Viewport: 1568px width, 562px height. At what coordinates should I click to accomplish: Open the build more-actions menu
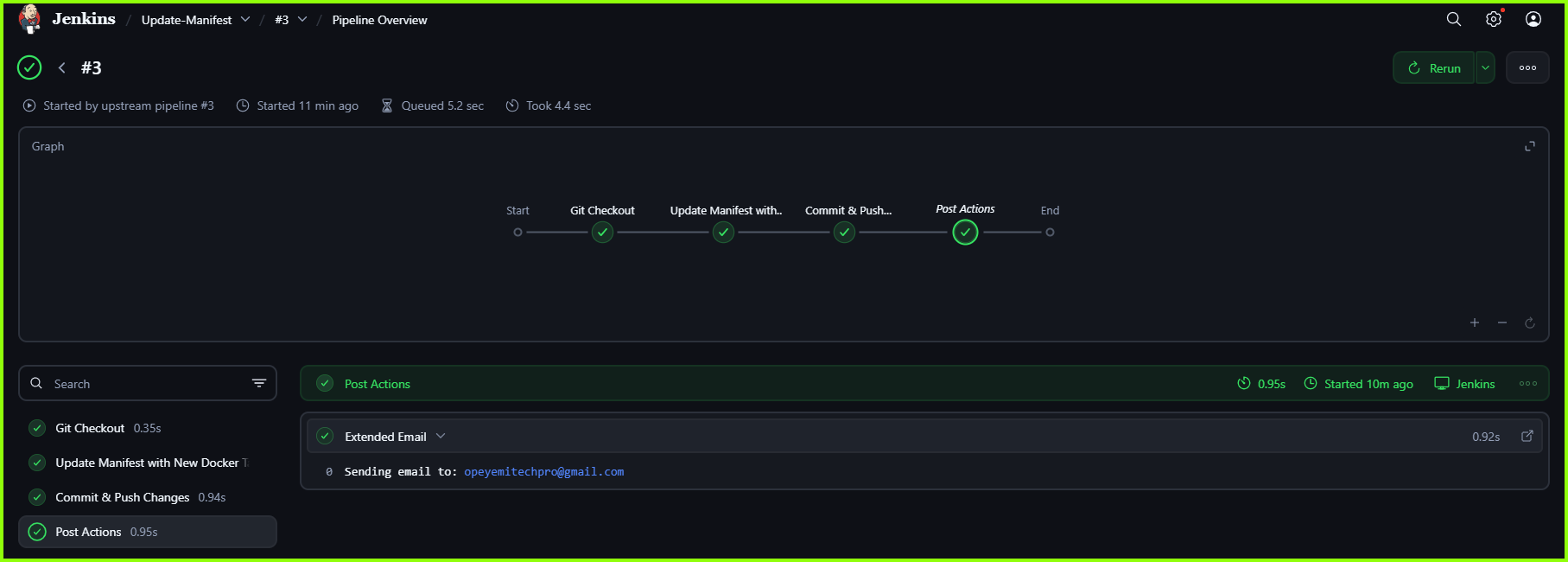tap(1527, 67)
